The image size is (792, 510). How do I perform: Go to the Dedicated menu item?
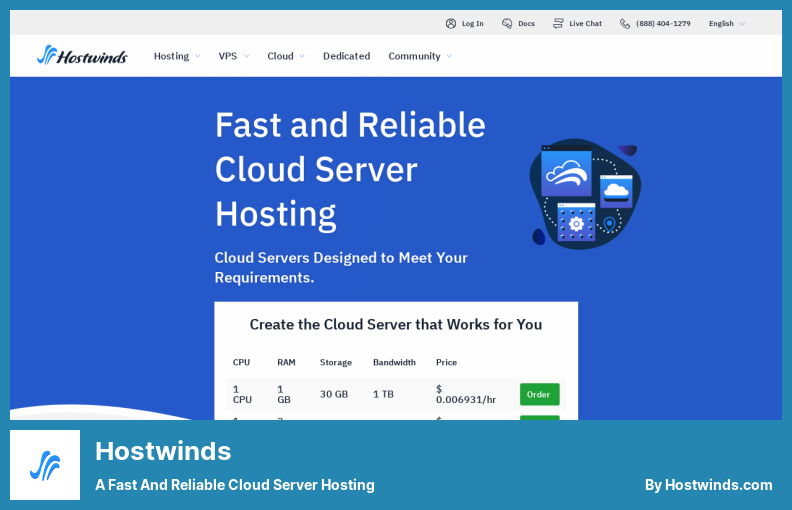point(346,56)
